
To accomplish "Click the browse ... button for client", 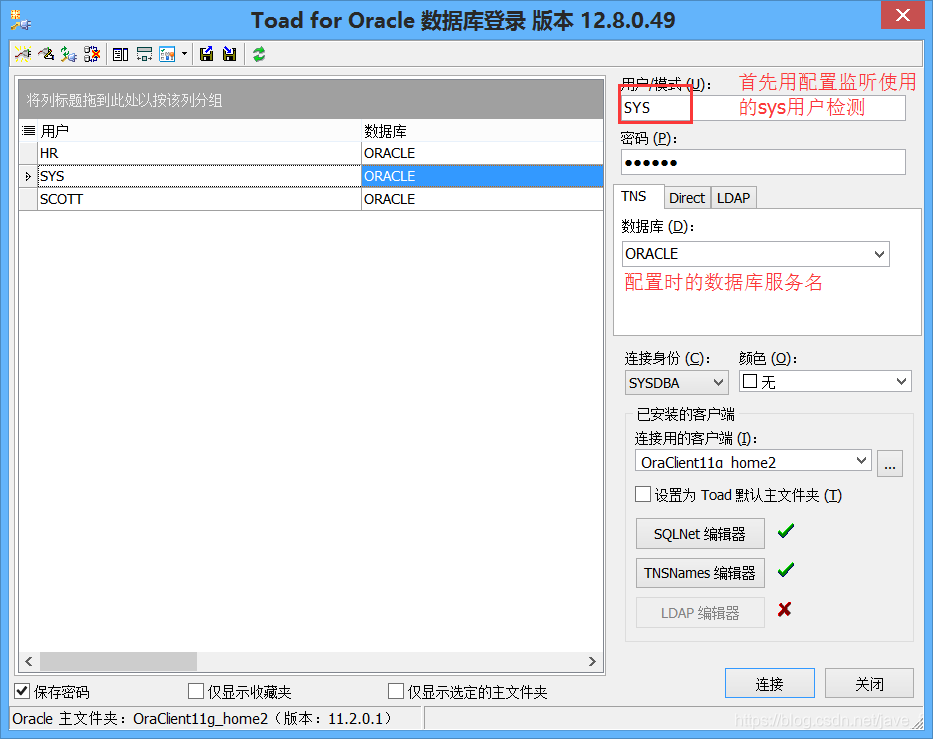I will [x=890, y=464].
